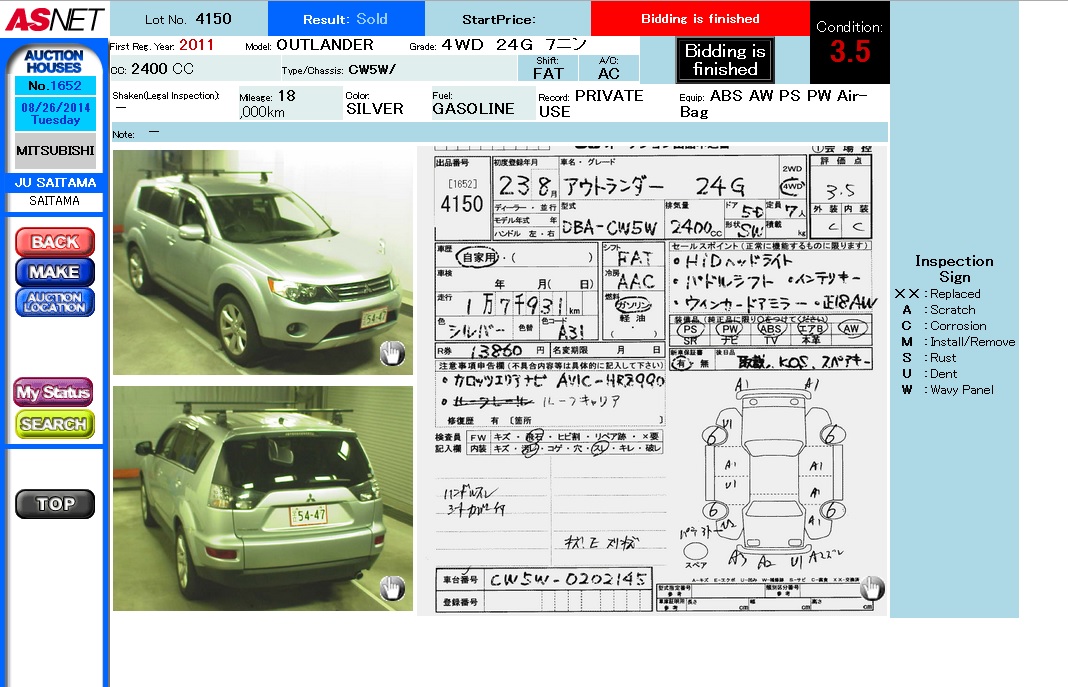Image resolution: width=1068 pixels, height=687 pixels.
Task: Click hand icon on rear car photo
Action: [392, 588]
